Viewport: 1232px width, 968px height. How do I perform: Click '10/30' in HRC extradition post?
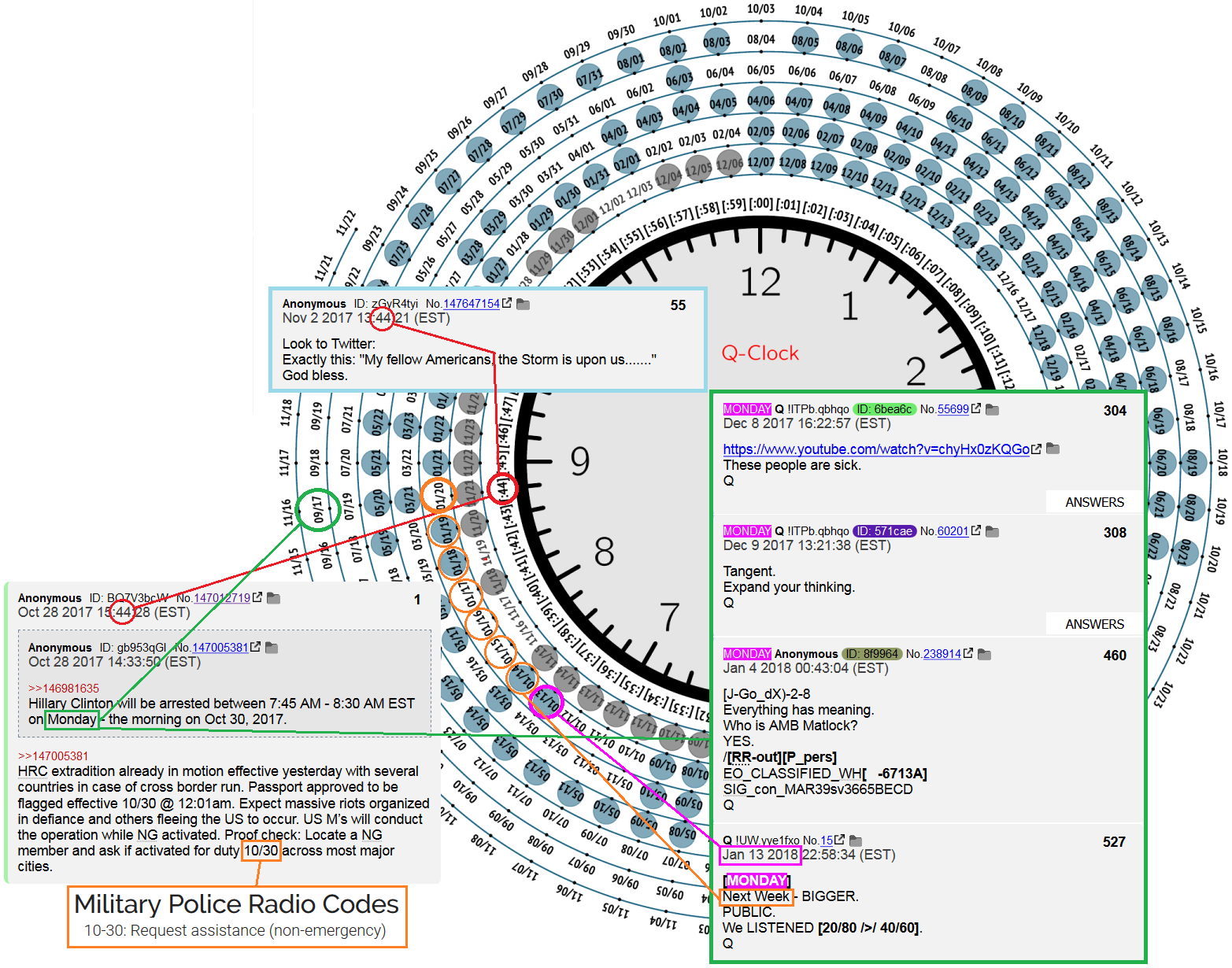(261, 851)
